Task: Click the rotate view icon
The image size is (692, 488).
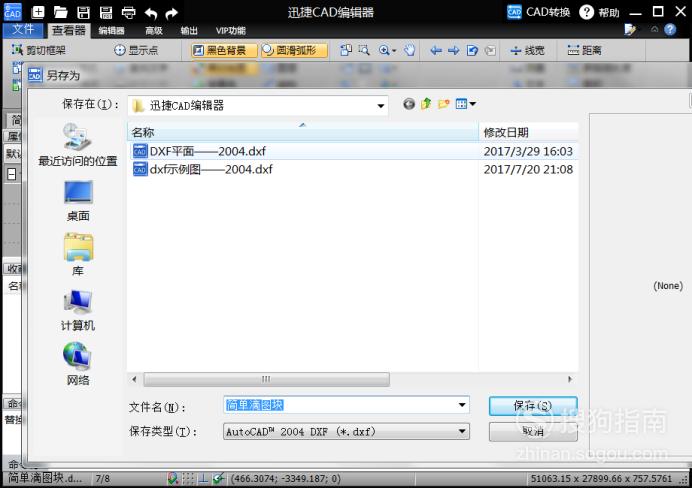Action: tap(472, 50)
